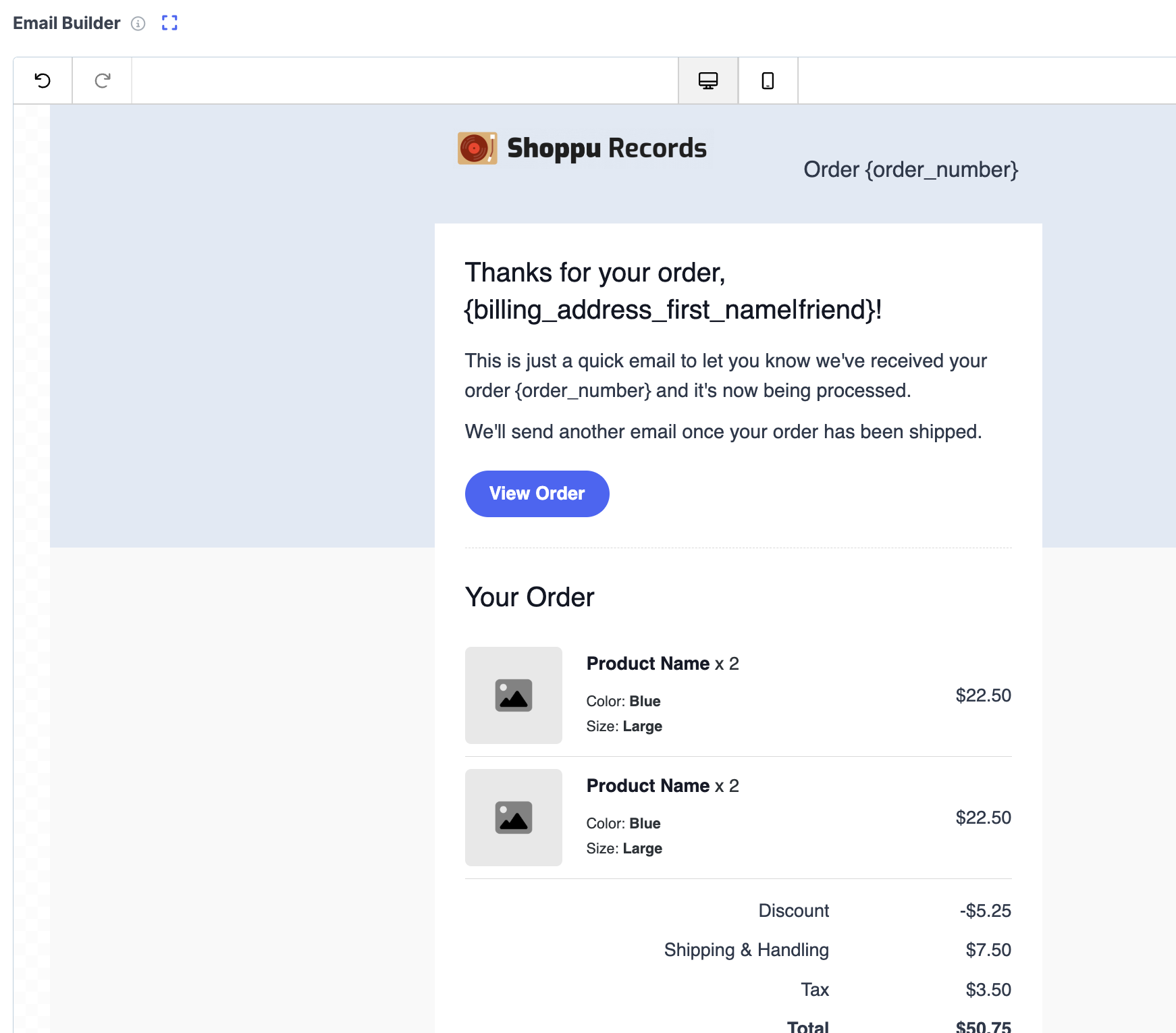The image size is (1176, 1033).
Task: Click the second product image placeholder
Action: (514, 818)
